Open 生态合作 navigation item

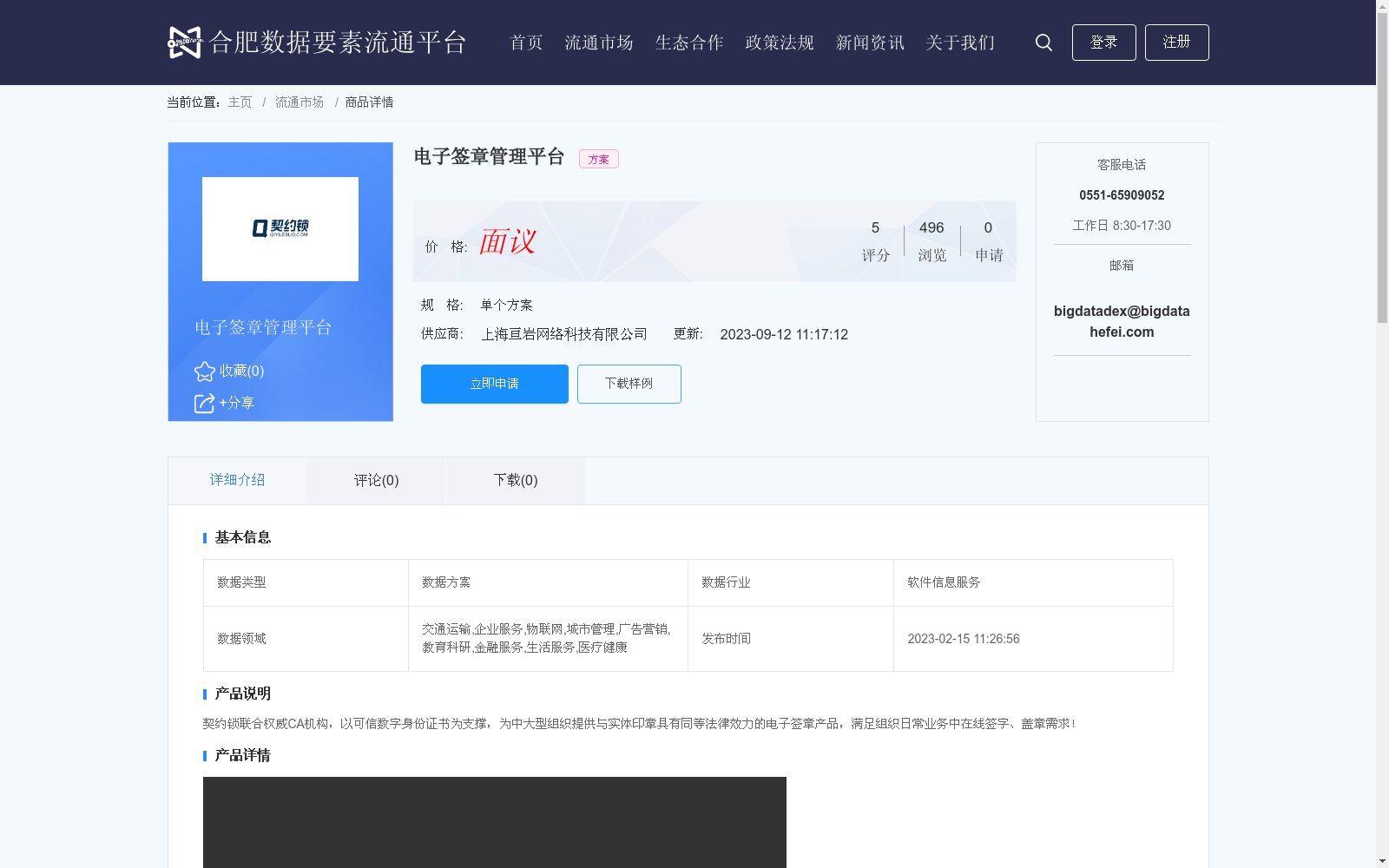689,43
